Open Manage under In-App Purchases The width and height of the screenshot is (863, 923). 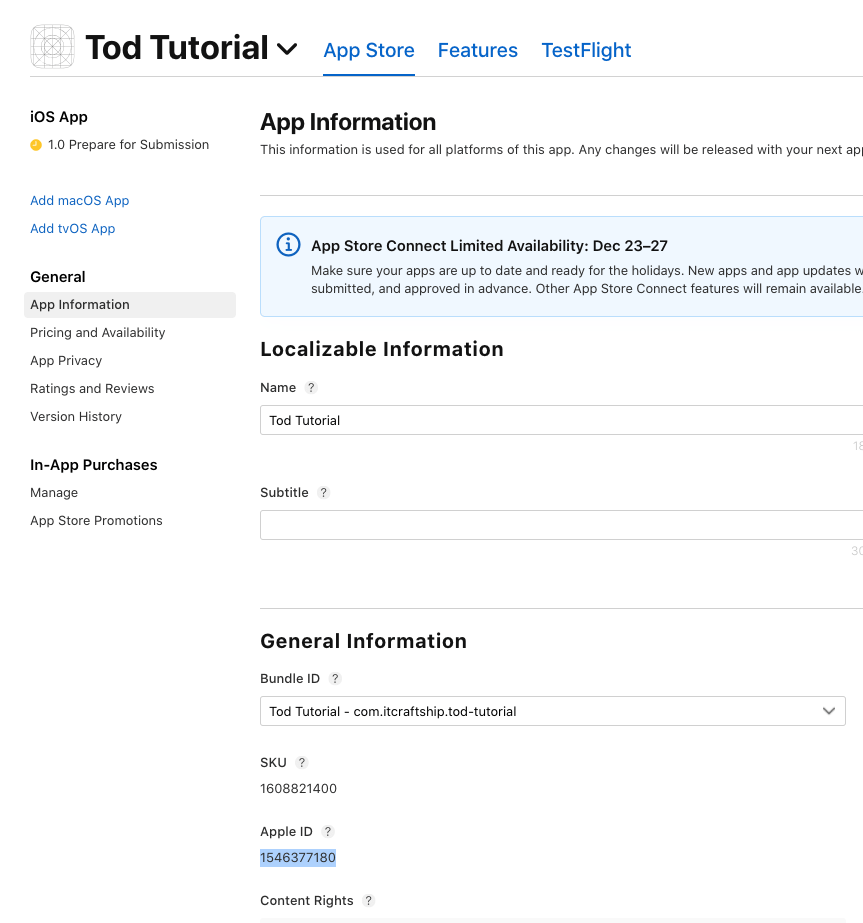(54, 493)
